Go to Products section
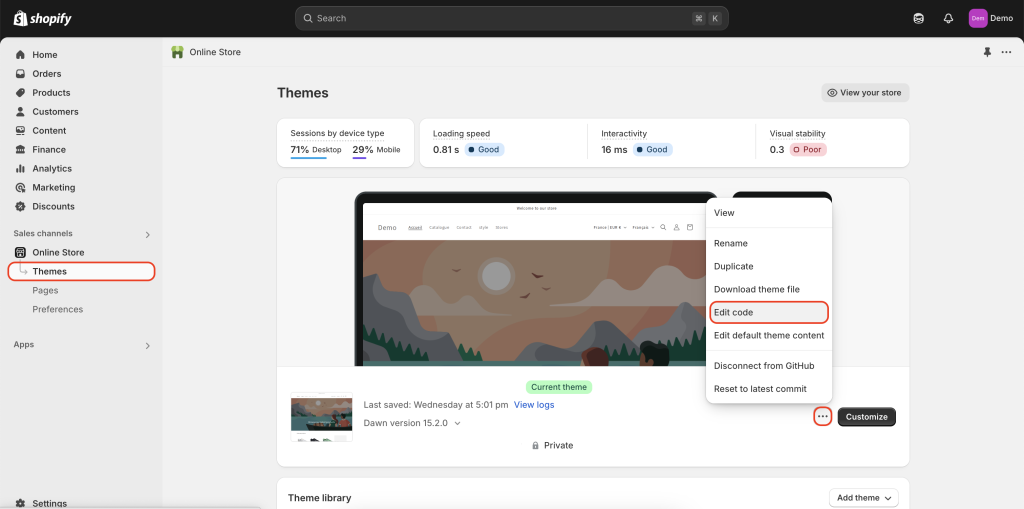 pyautogui.click(x=51, y=93)
